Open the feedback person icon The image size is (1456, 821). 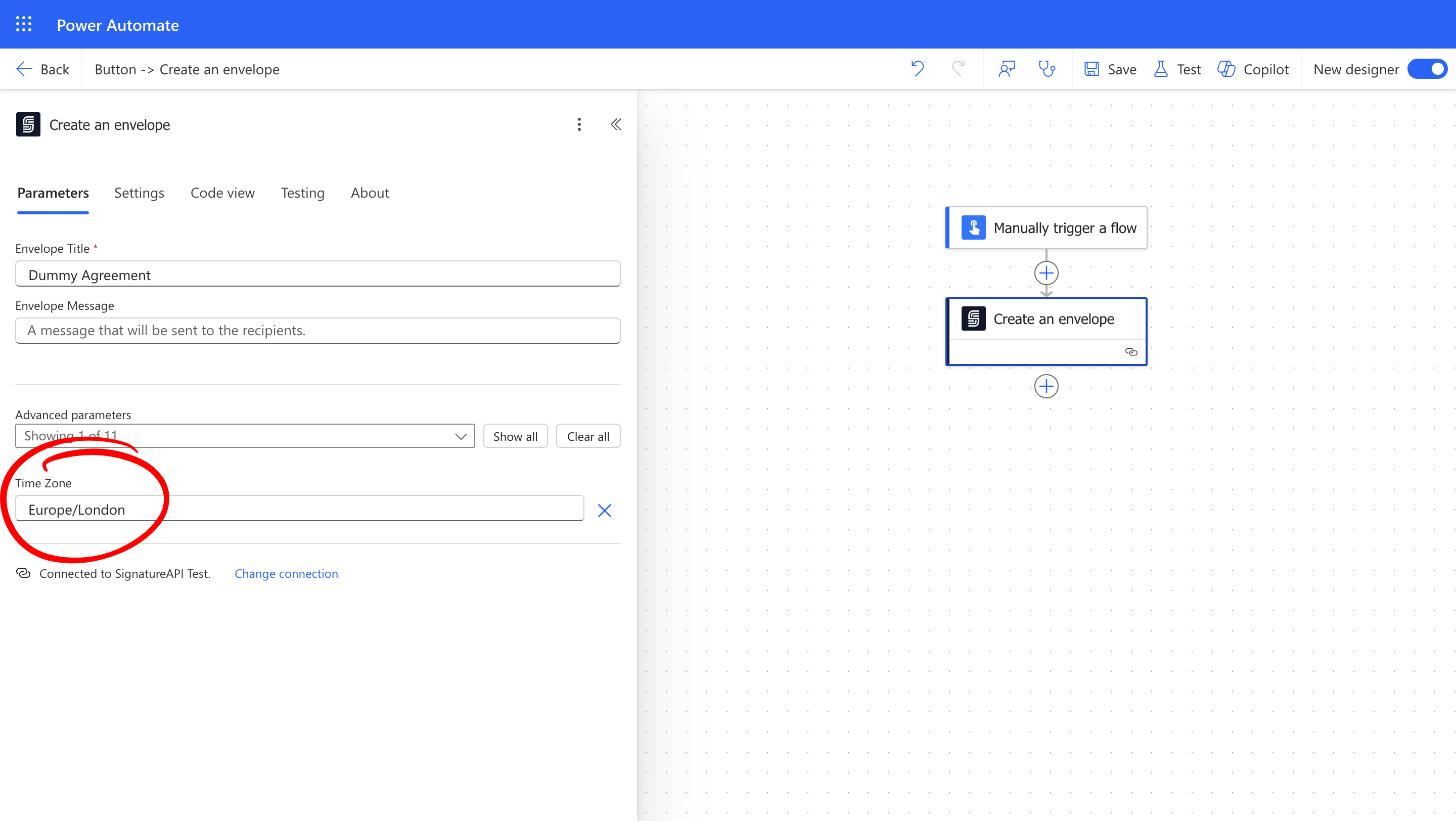[x=1007, y=69]
